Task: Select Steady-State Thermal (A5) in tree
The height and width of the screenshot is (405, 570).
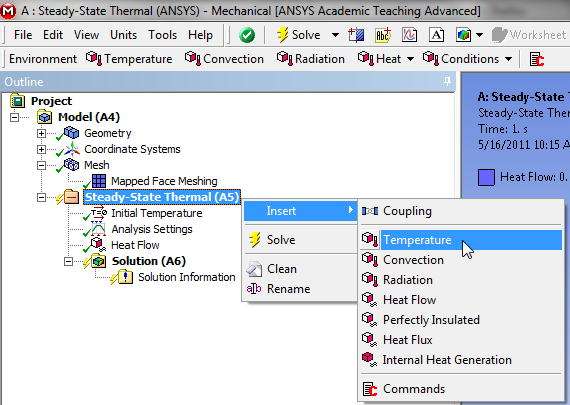Action: point(162,197)
